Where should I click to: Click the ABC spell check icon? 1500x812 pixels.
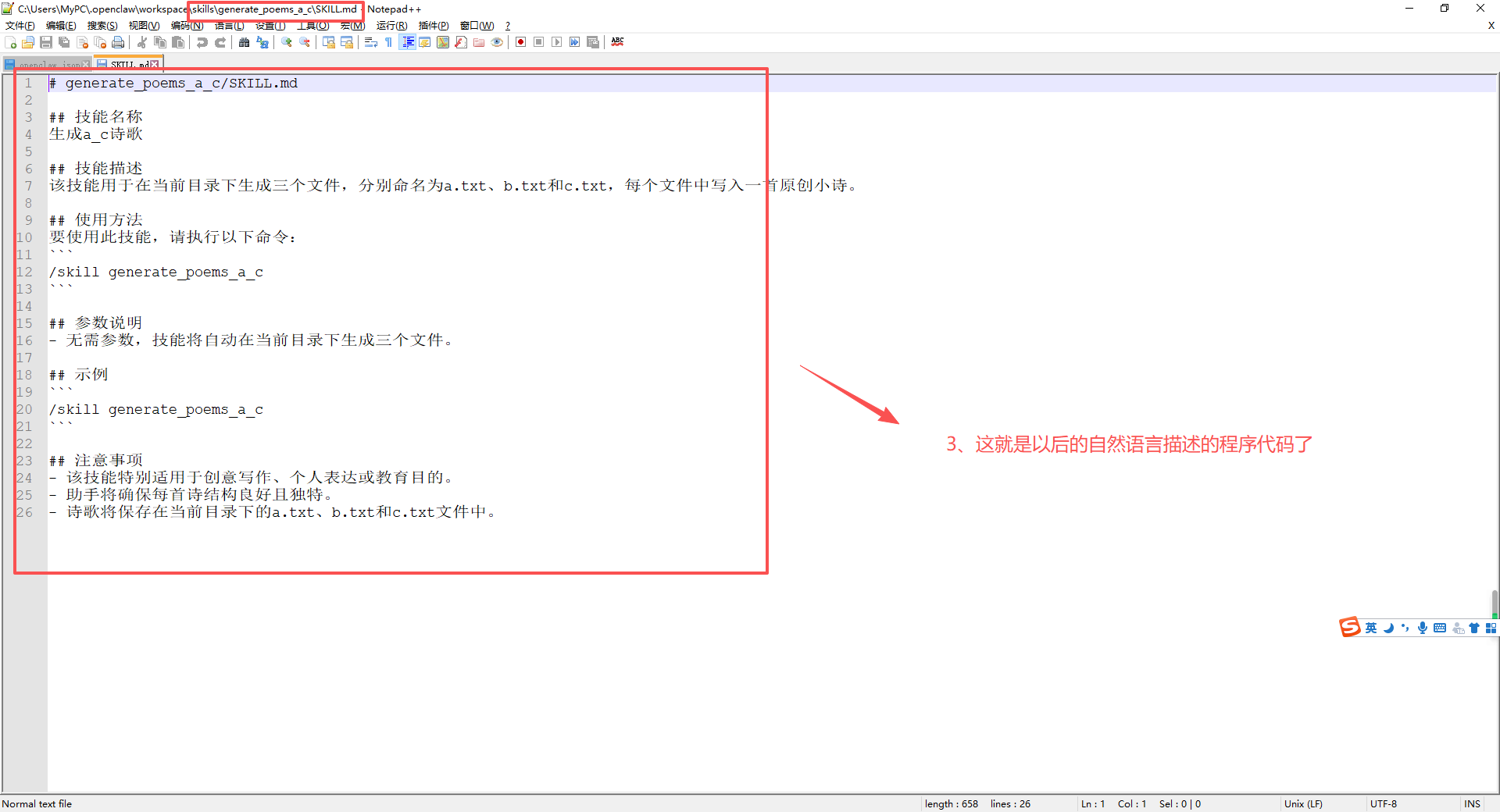617,42
